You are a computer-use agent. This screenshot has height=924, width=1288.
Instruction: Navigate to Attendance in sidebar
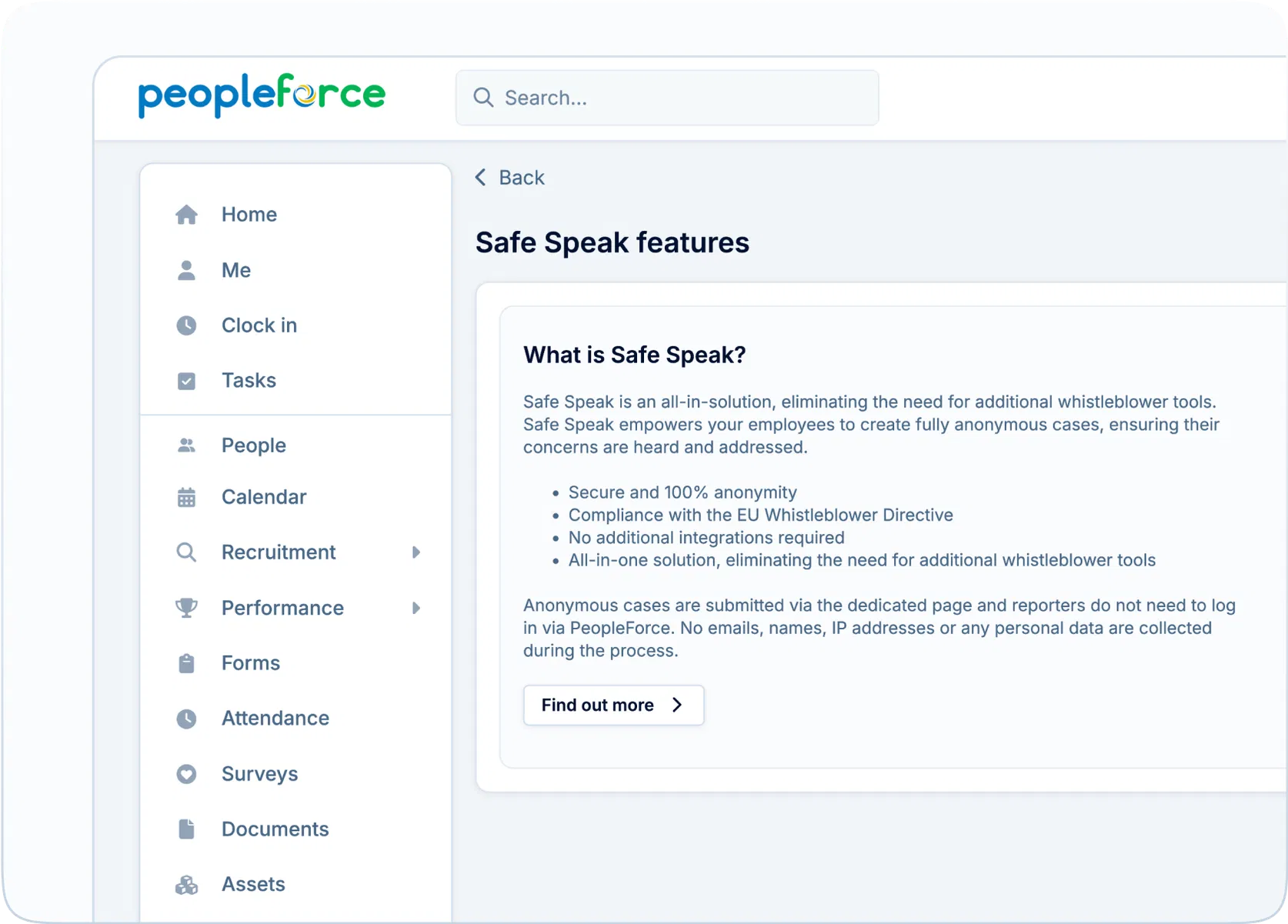[275, 719]
